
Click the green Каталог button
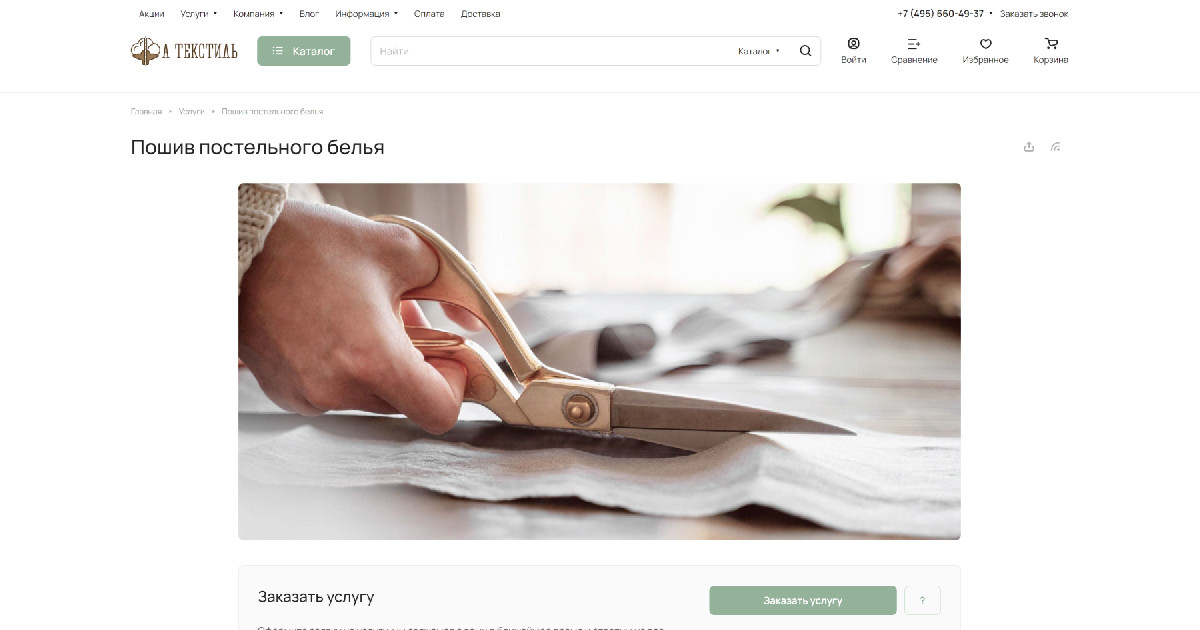304,51
